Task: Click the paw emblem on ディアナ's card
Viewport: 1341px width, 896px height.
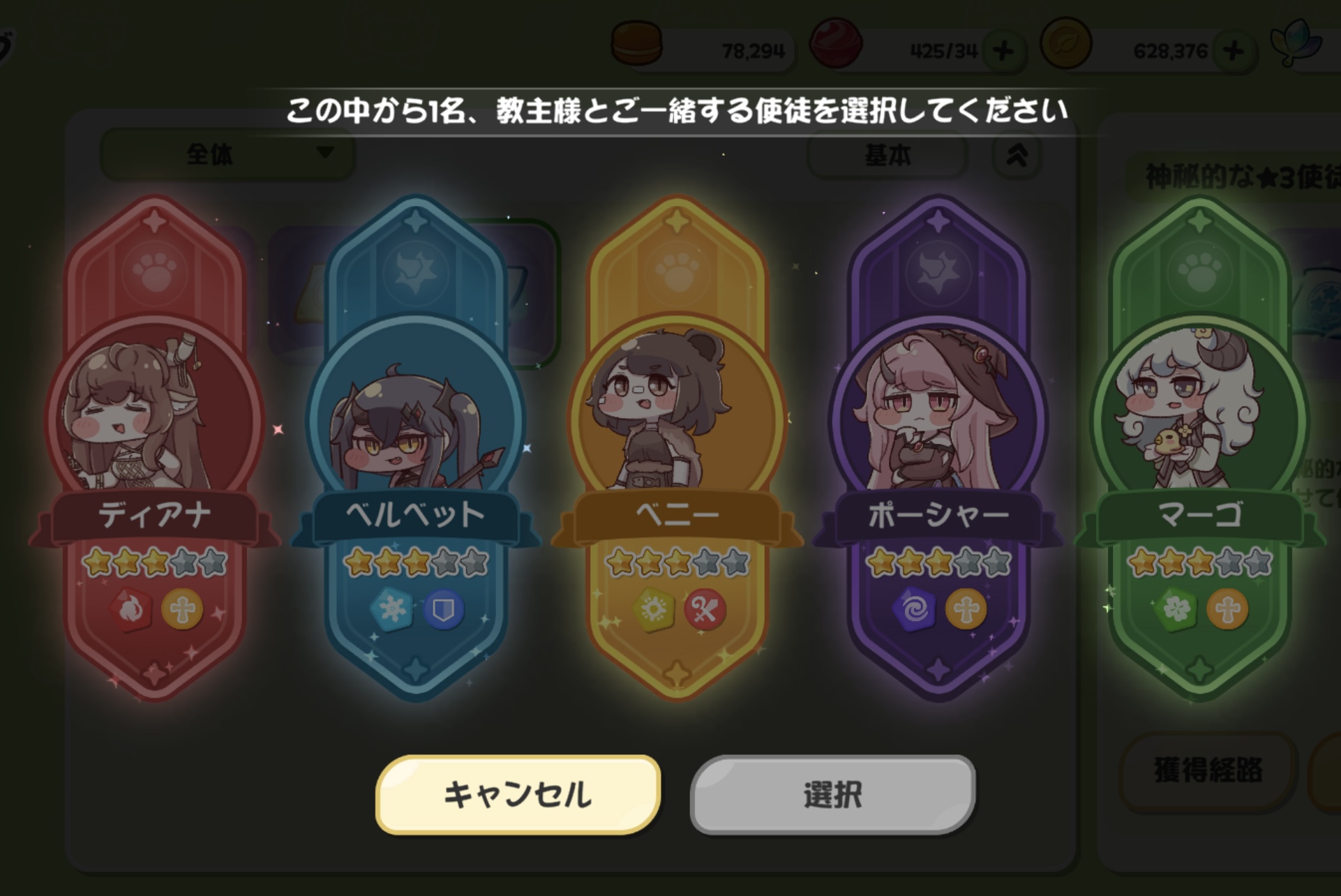Action: (155, 272)
